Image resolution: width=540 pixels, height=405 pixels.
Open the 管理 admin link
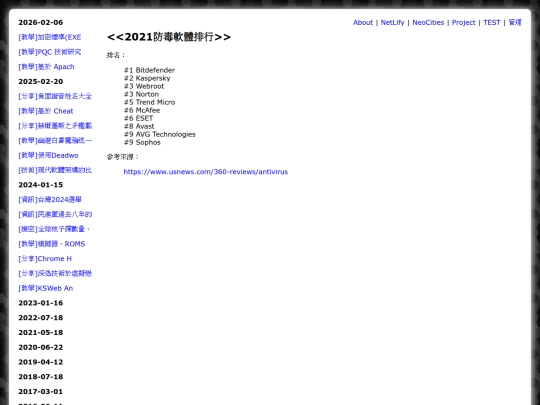[x=515, y=22]
